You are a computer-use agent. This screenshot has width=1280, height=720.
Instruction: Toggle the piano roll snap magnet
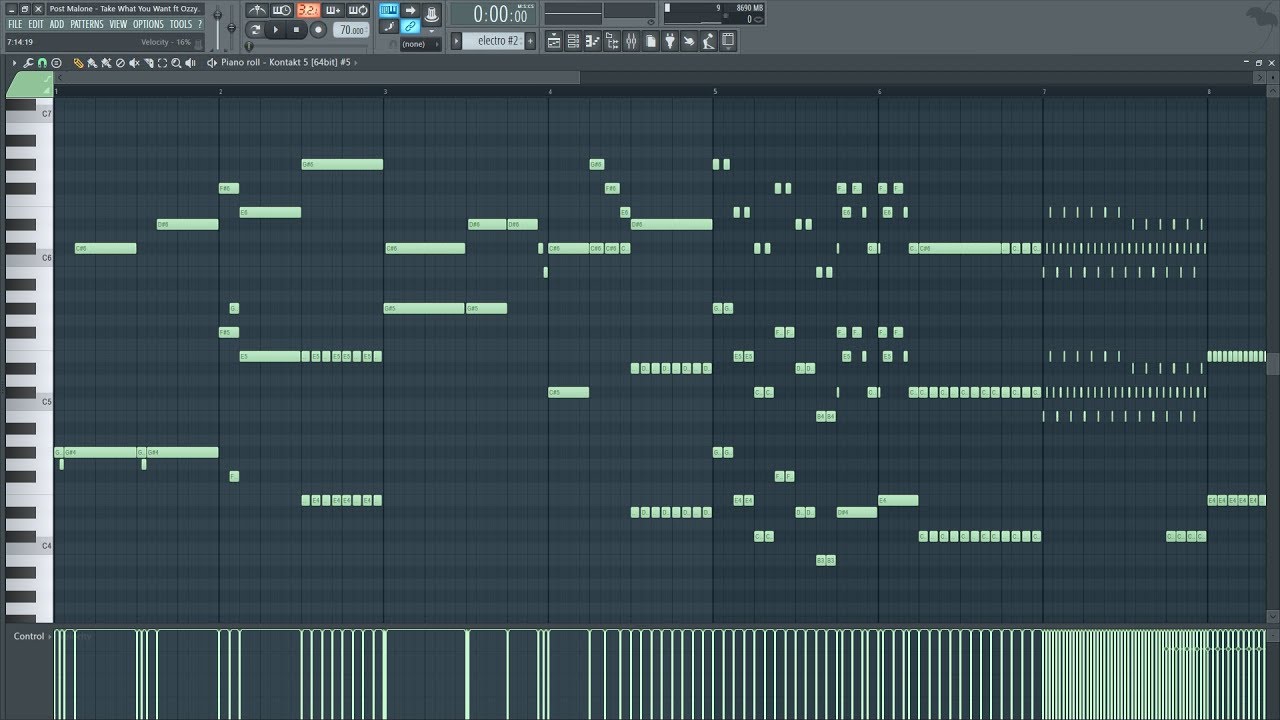[x=42, y=63]
